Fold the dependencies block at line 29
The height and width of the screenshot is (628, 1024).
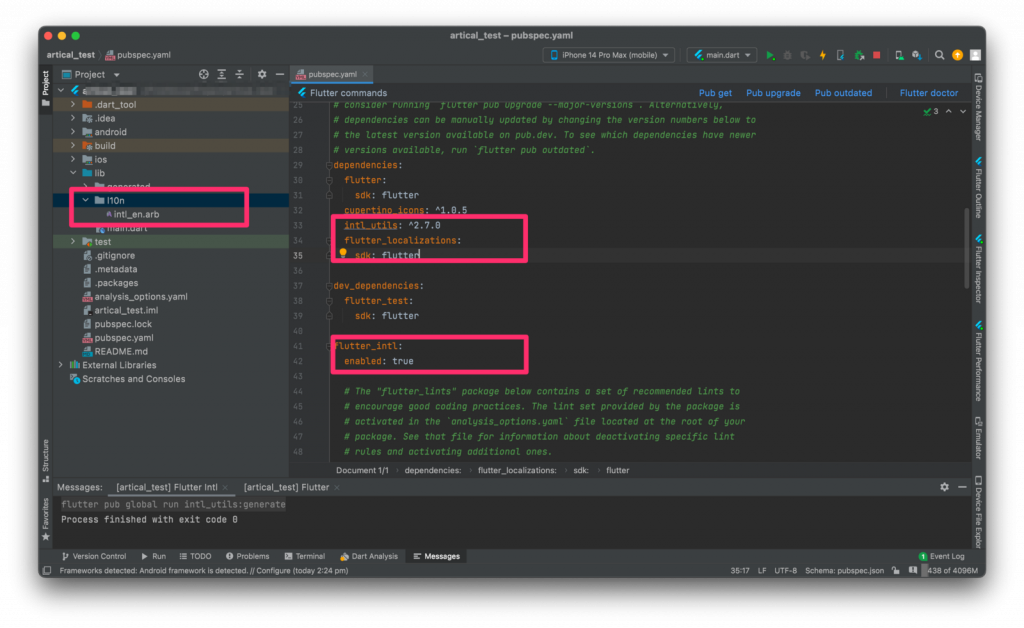(329, 165)
